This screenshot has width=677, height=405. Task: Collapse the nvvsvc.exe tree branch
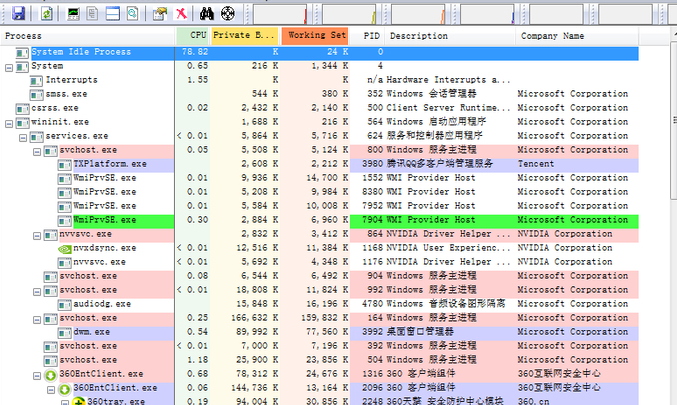click(x=37, y=234)
